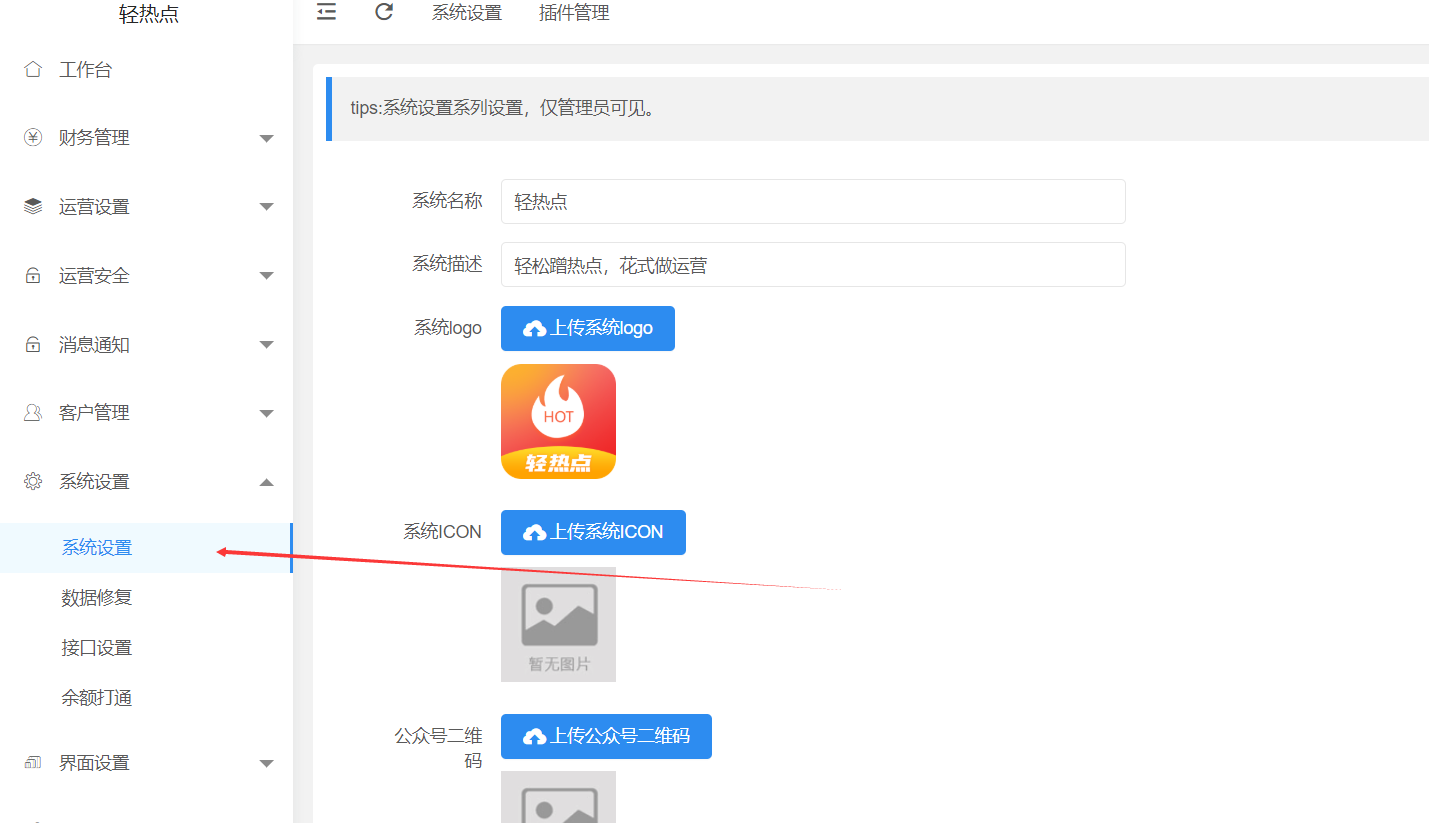Click the refresh icon in top bar
This screenshot has width=1429, height=823.
point(384,12)
